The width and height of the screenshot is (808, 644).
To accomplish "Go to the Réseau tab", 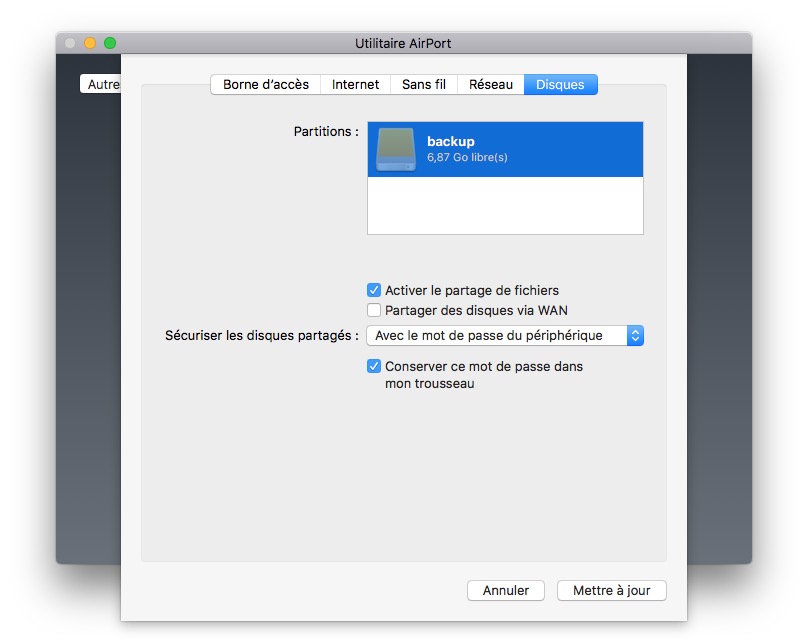I will tap(491, 84).
